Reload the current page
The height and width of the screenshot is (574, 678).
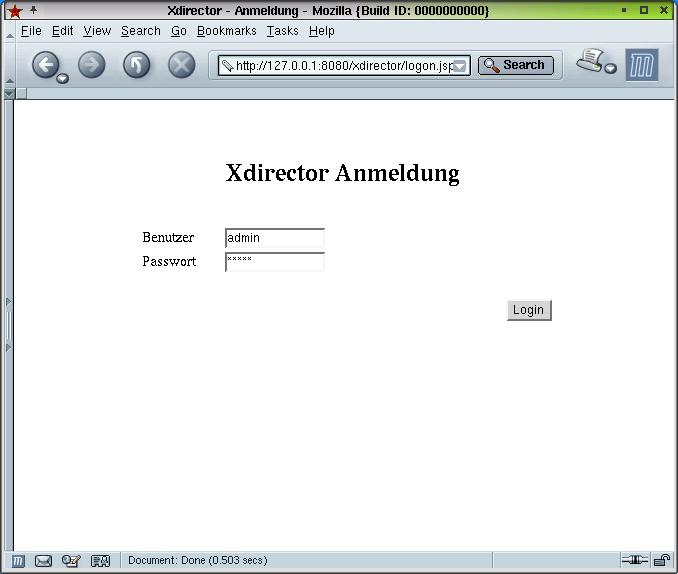(x=137, y=65)
